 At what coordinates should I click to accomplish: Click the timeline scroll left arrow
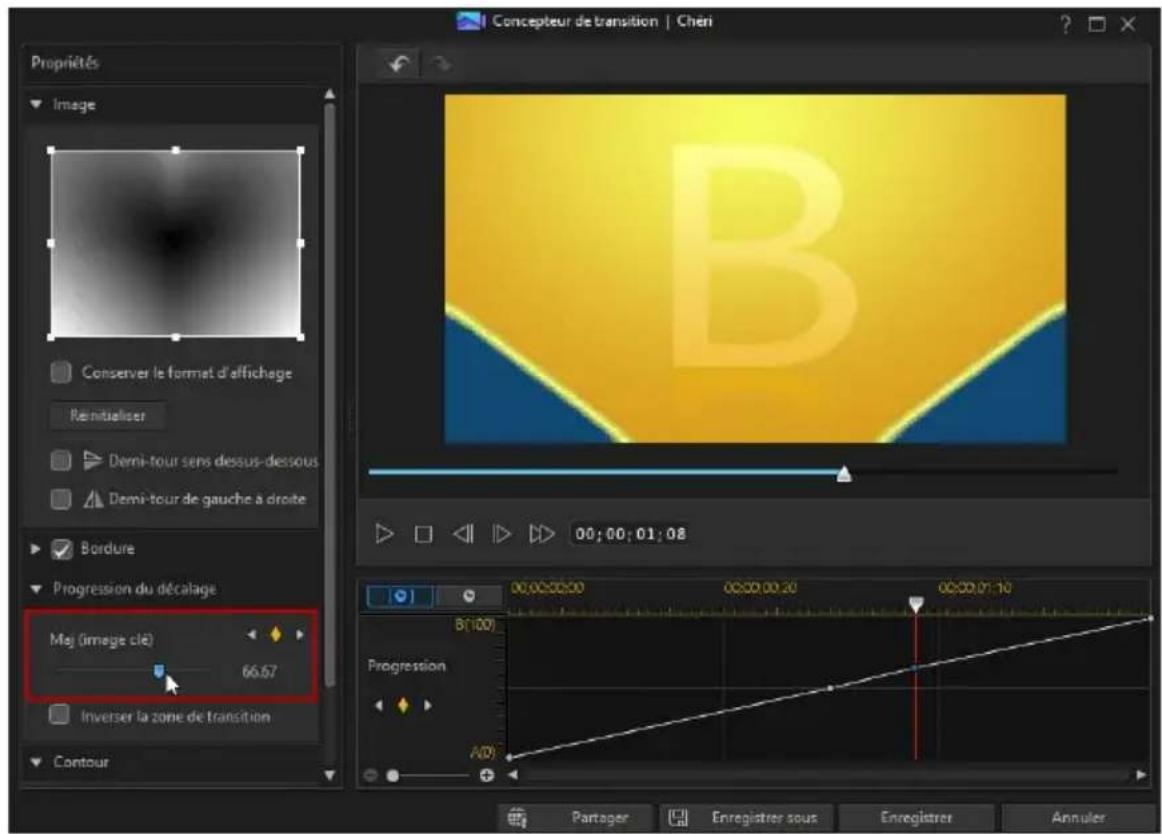[x=513, y=775]
